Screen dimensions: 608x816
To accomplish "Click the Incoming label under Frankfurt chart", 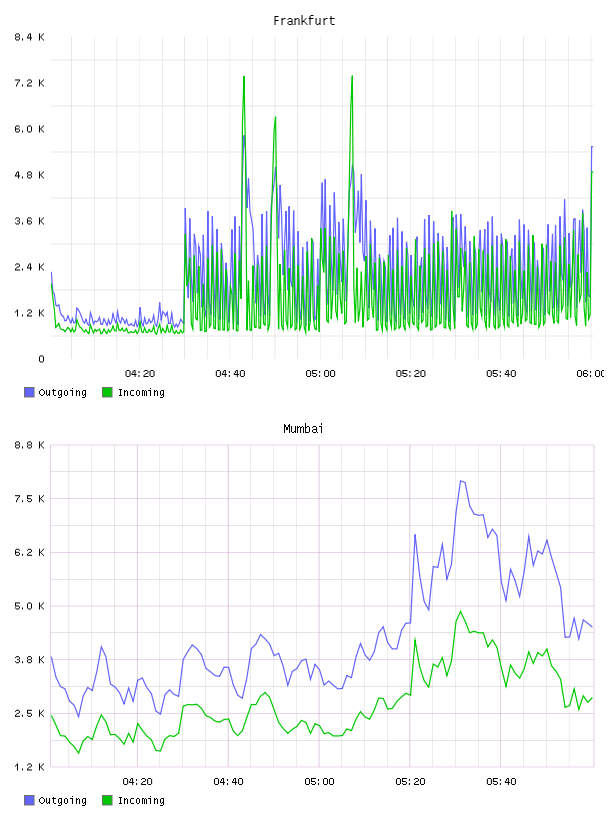I will point(141,392).
